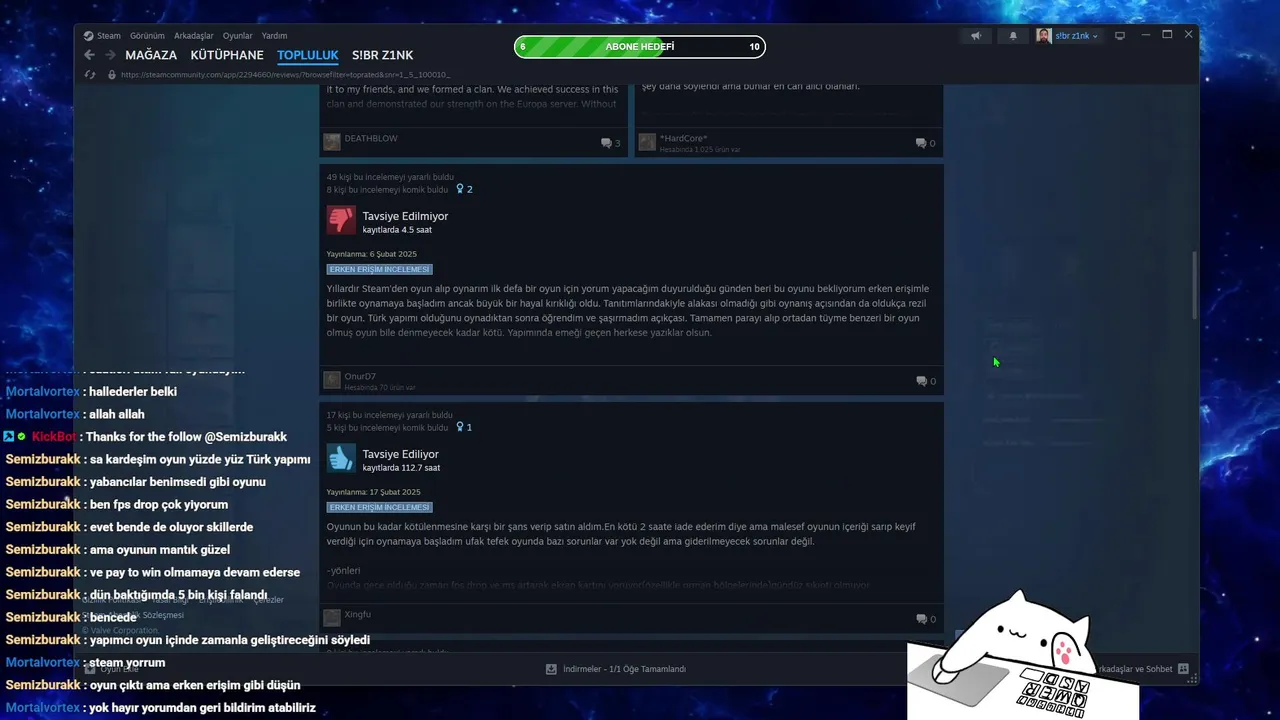
Task: Switch to the MAĞAZA tab
Action: click(x=151, y=55)
